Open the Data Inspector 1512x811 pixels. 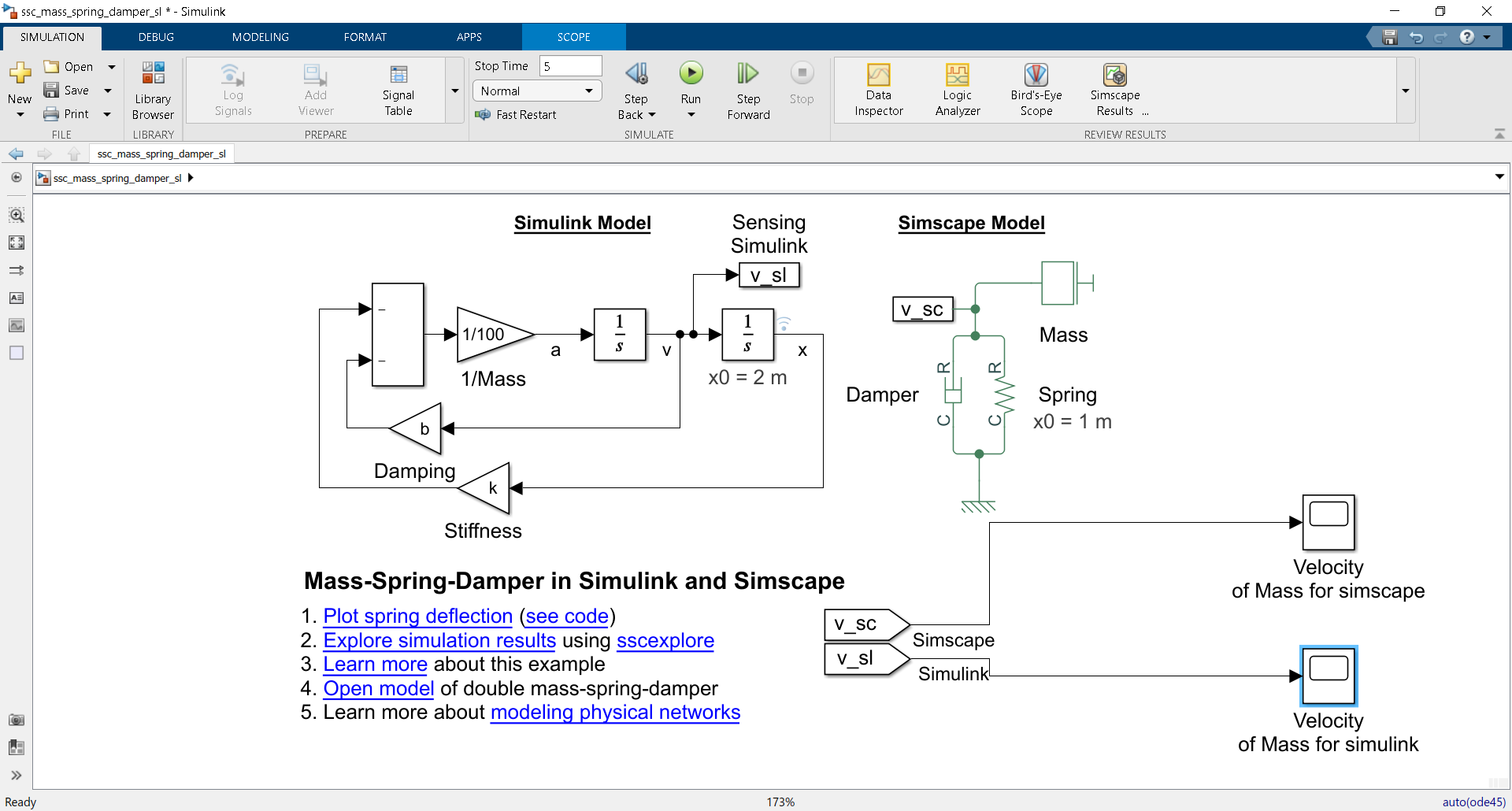(877, 89)
